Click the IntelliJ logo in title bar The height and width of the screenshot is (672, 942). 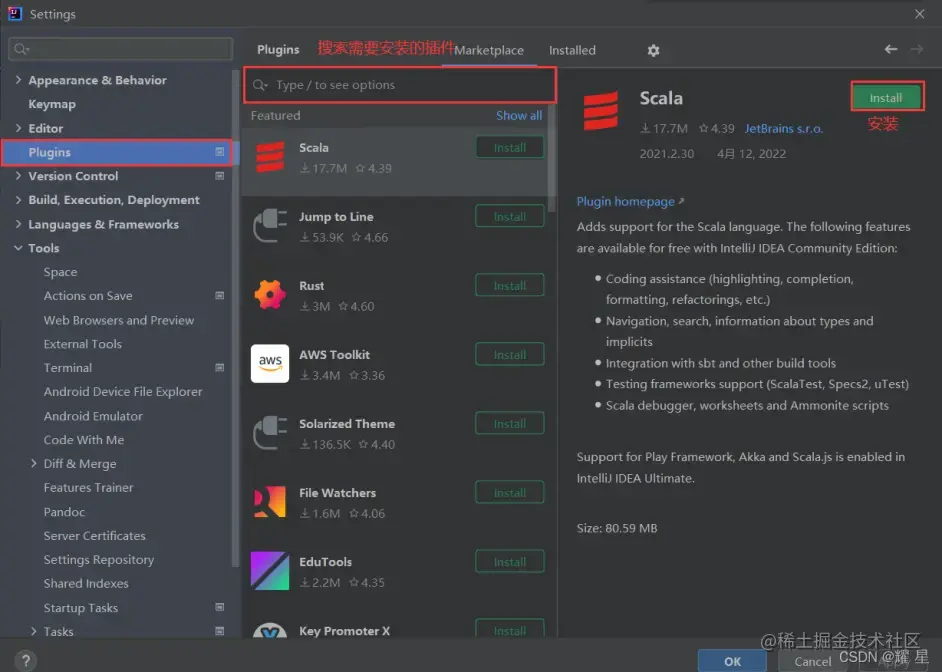[15, 14]
